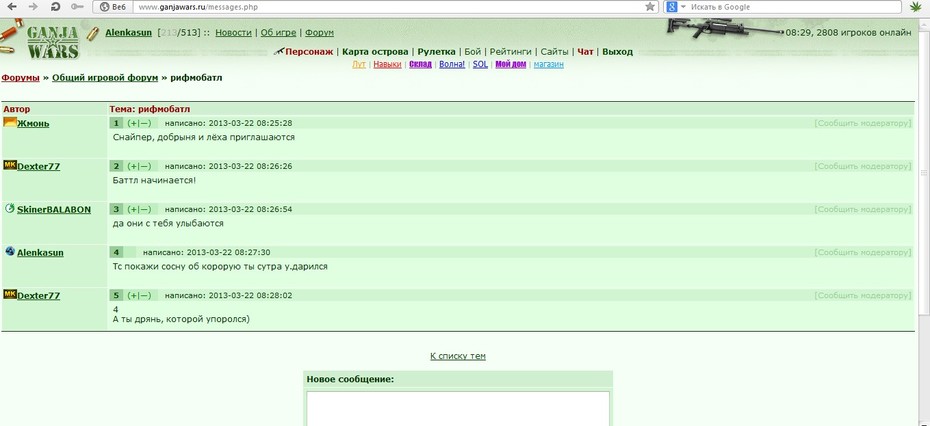Downvote post 1 with the minus sign

[x=145, y=123]
